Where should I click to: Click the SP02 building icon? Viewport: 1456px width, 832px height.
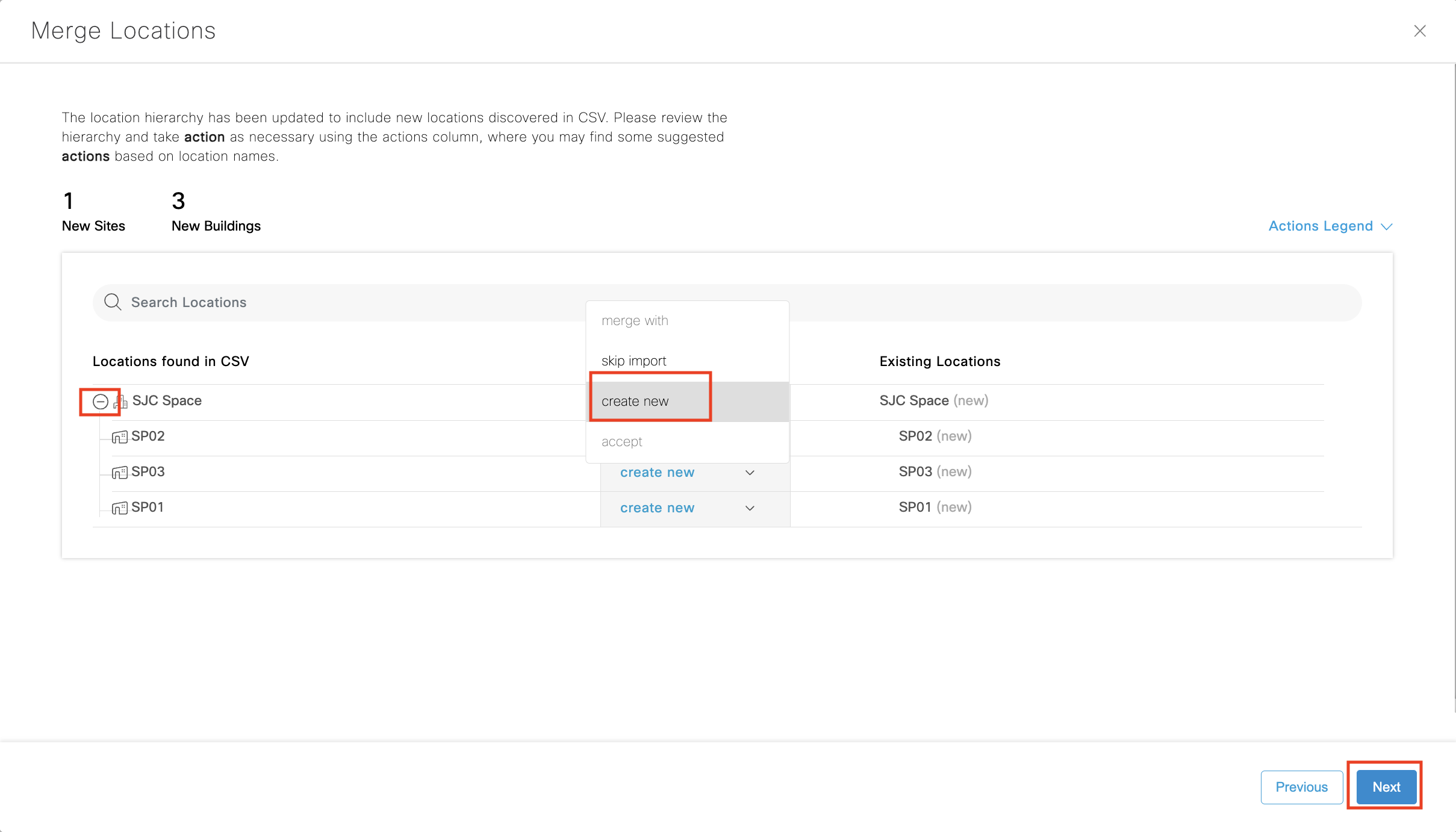click(x=120, y=436)
